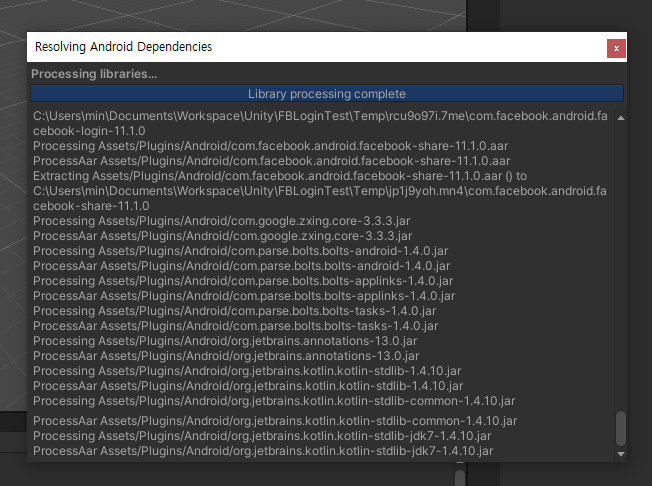
Task: Select Processing facebook-share-11.1.0.aar log line
Action: click(x=271, y=146)
